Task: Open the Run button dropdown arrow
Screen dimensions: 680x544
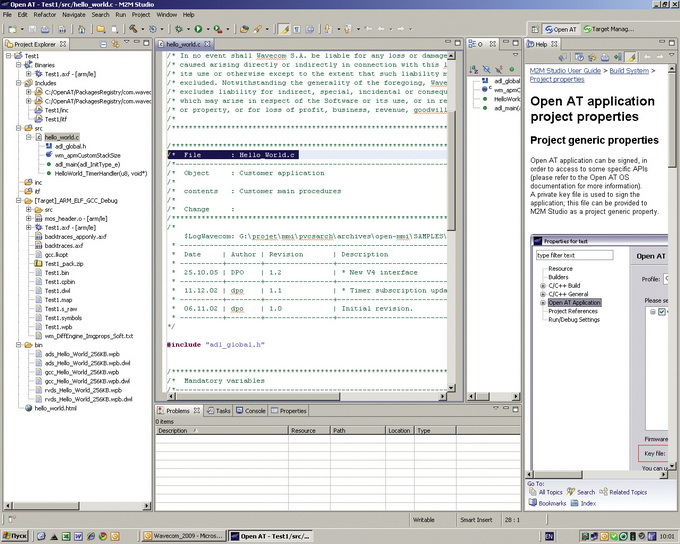Action: point(207,29)
